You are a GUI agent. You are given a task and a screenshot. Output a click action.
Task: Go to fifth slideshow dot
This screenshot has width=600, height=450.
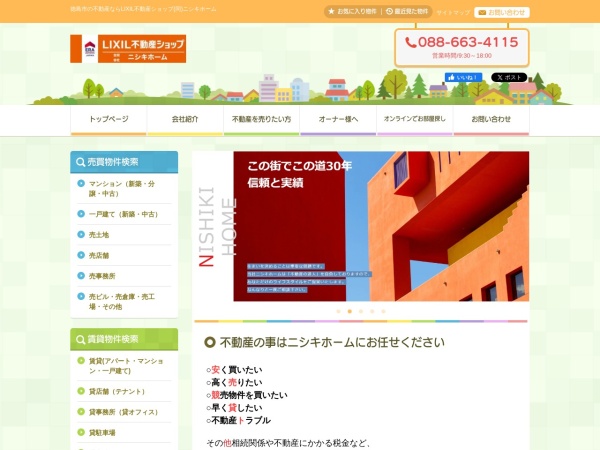[x=383, y=311]
